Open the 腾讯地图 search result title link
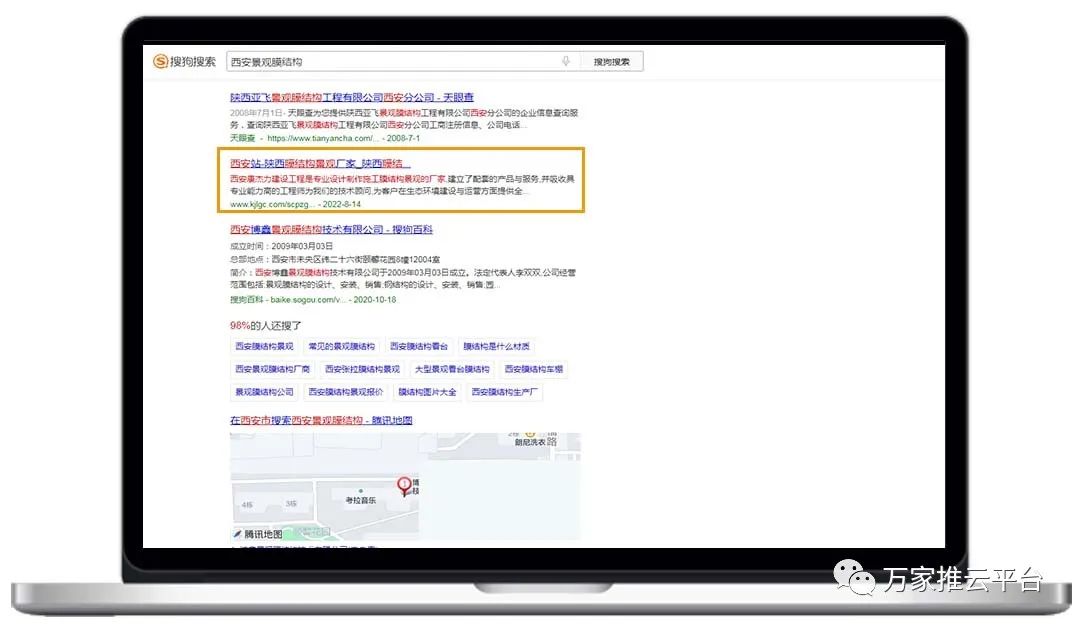The height and width of the screenshot is (628, 1080). [x=321, y=421]
